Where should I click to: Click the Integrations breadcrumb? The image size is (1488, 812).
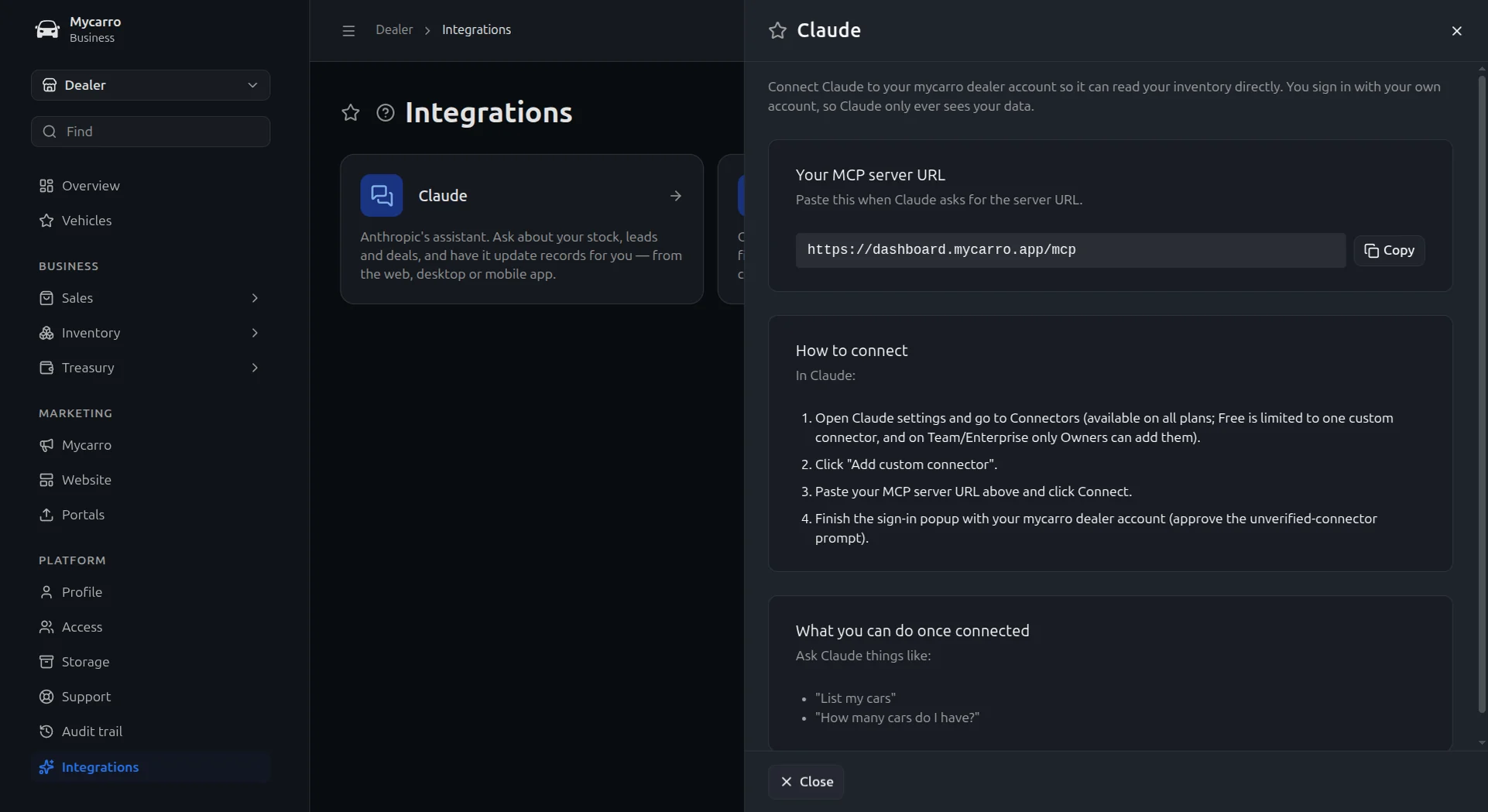pyautogui.click(x=476, y=30)
